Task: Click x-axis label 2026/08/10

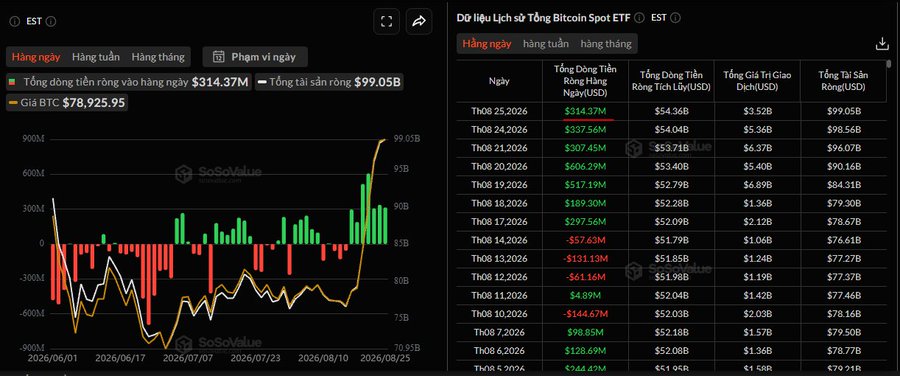Action: [322, 358]
